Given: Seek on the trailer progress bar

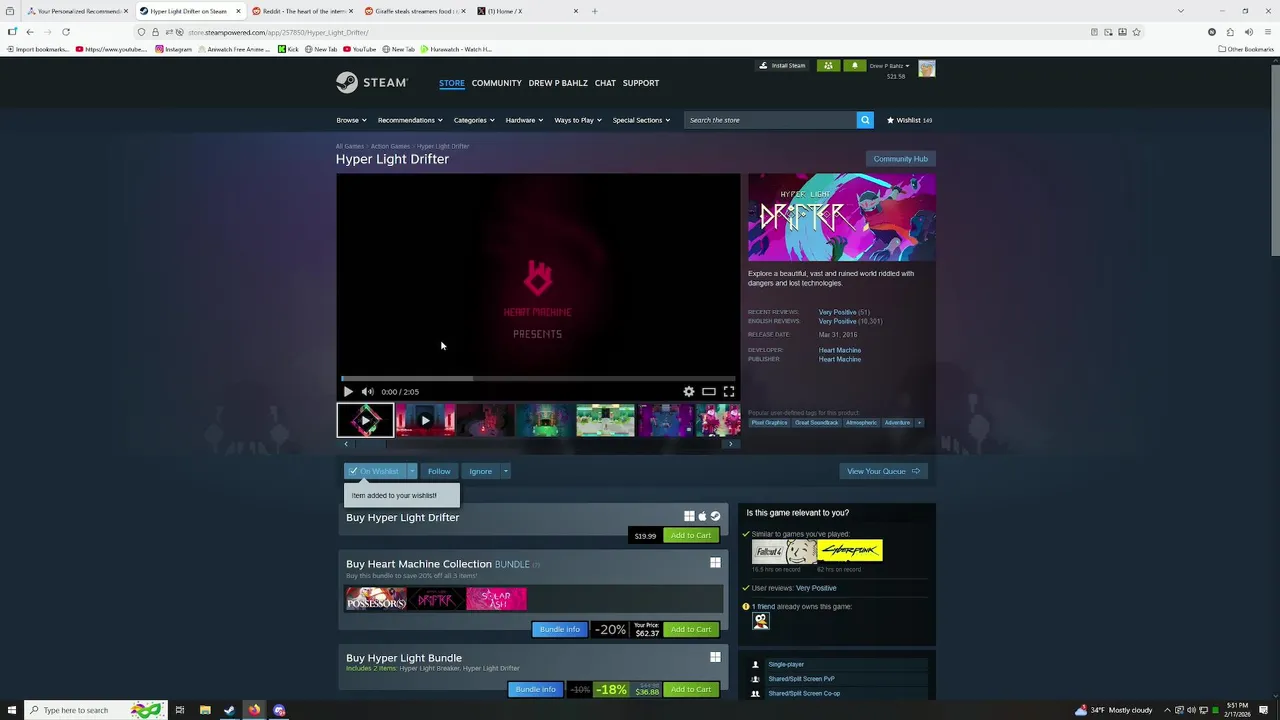Looking at the screenshot, I should (x=538, y=378).
